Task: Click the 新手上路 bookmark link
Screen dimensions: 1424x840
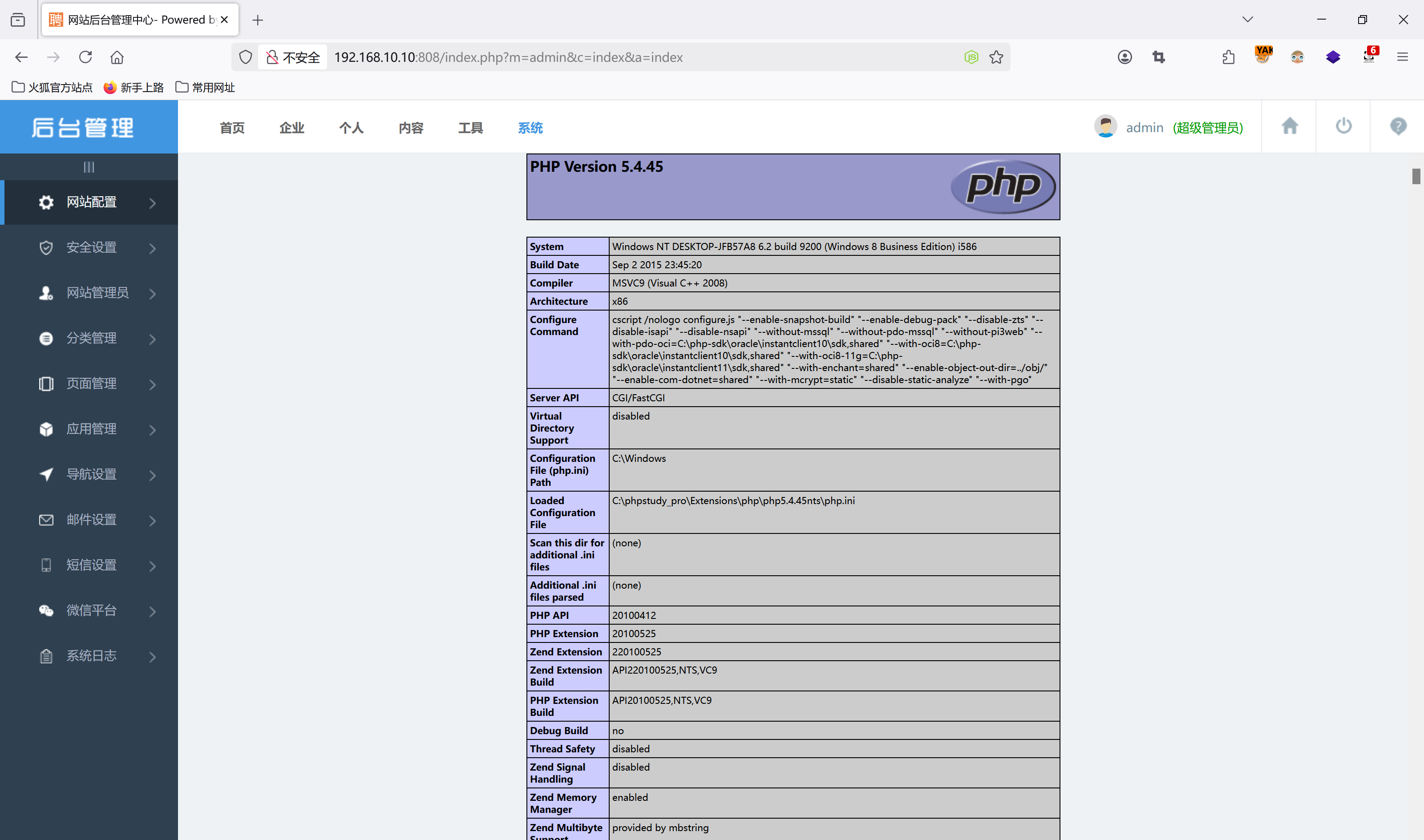Action: (133, 87)
